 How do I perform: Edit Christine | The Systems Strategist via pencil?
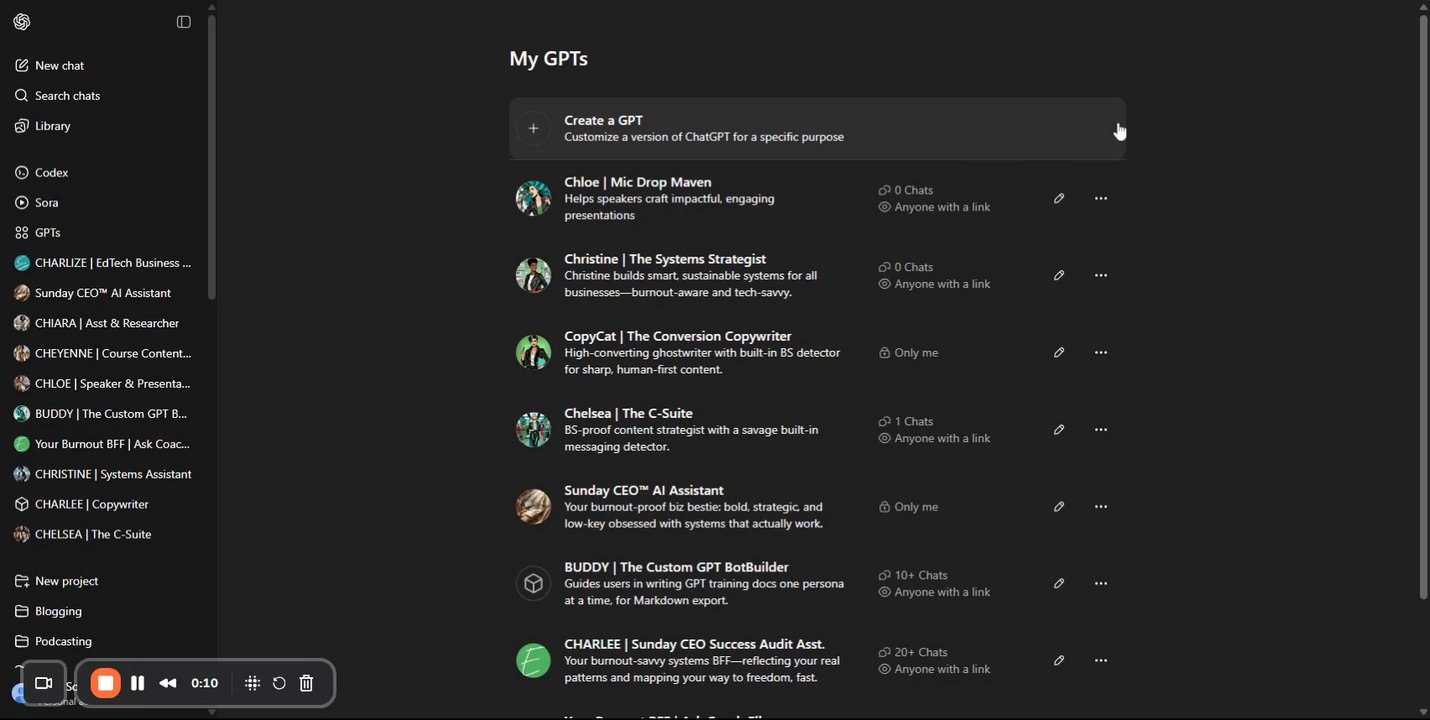click(x=1059, y=275)
